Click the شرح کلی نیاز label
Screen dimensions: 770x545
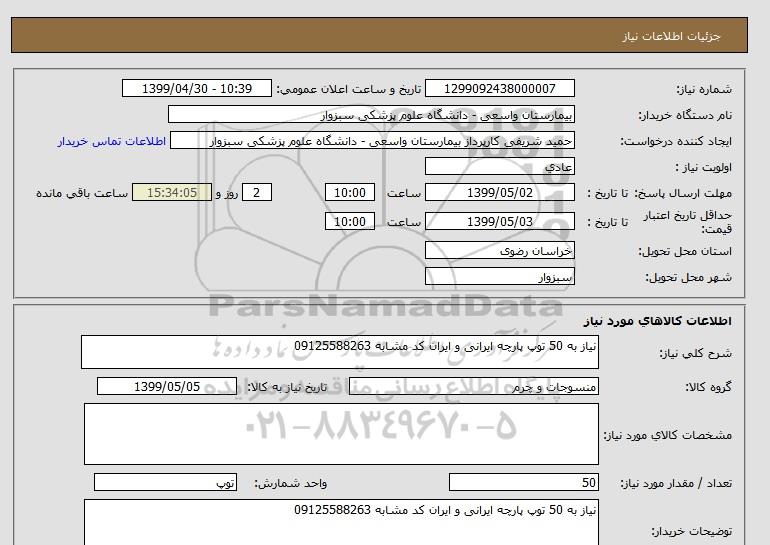(x=695, y=354)
